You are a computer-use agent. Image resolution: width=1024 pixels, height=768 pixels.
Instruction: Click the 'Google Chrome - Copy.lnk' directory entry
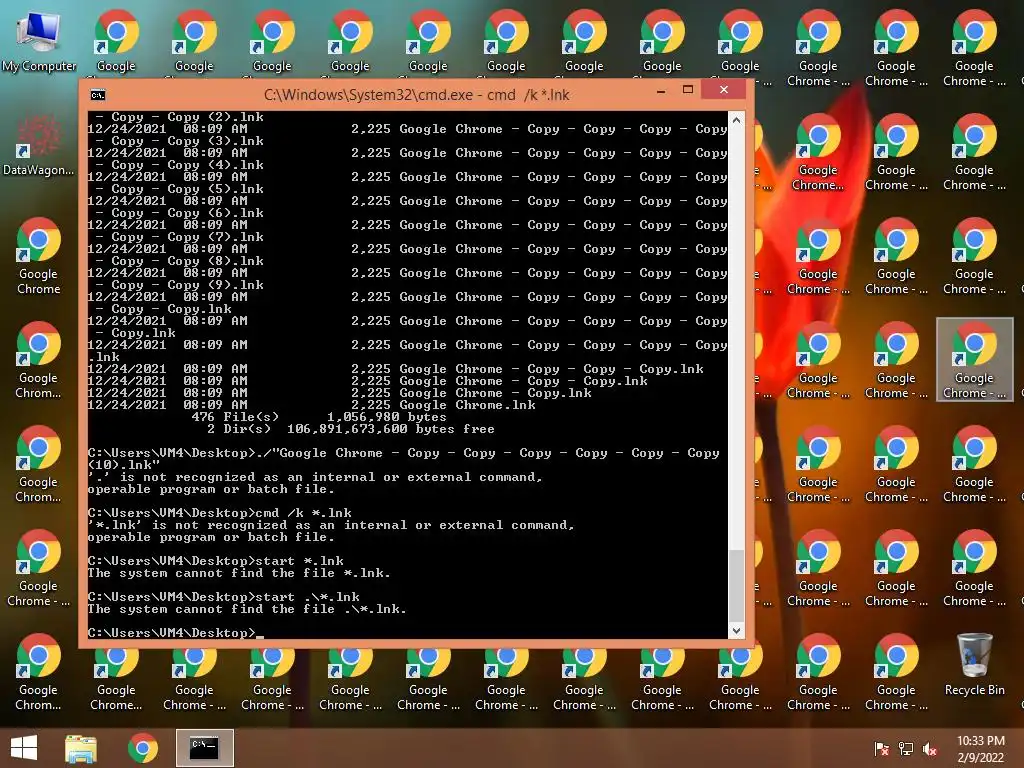click(x=340, y=393)
